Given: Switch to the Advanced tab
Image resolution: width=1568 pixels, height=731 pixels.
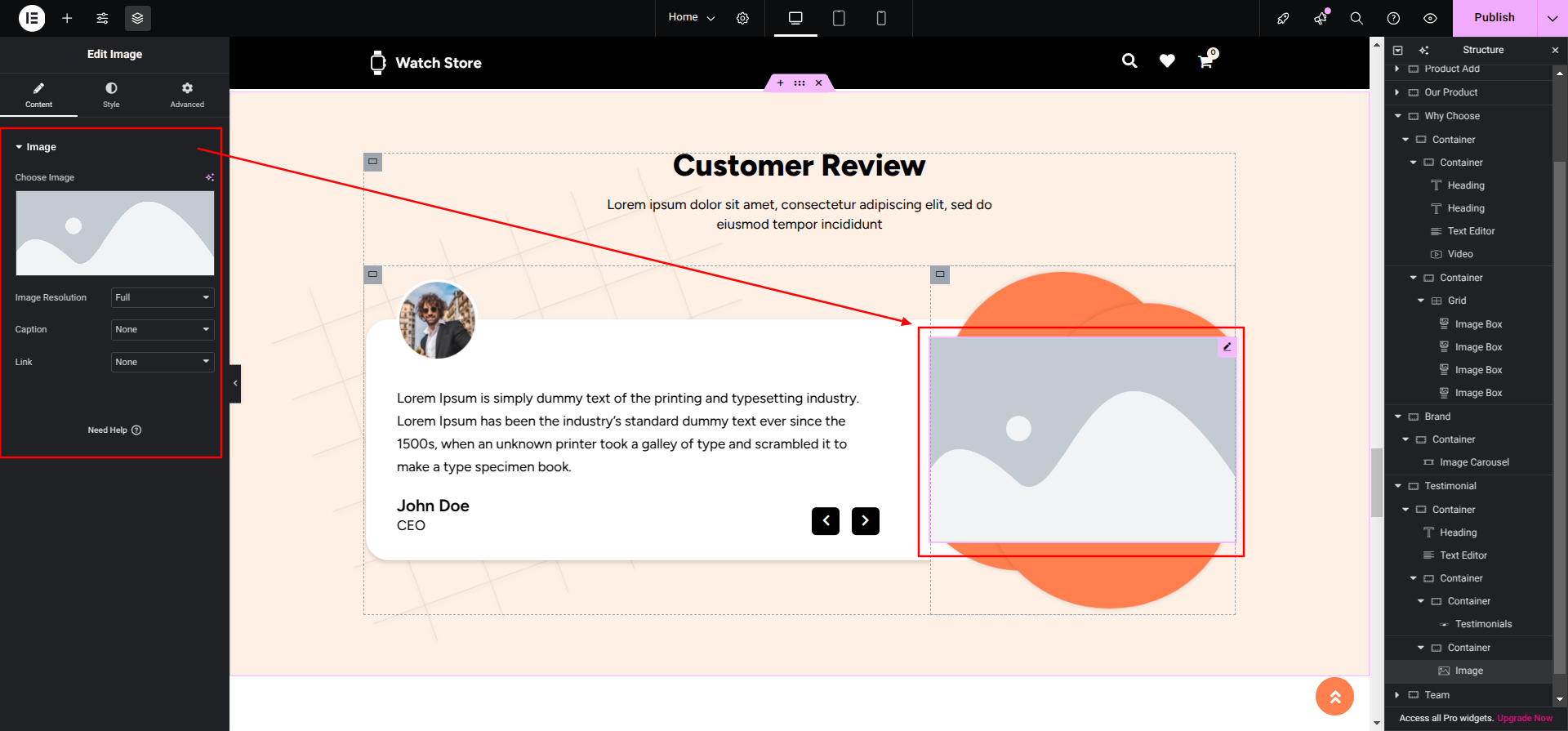Looking at the screenshot, I should coord(187,95).
